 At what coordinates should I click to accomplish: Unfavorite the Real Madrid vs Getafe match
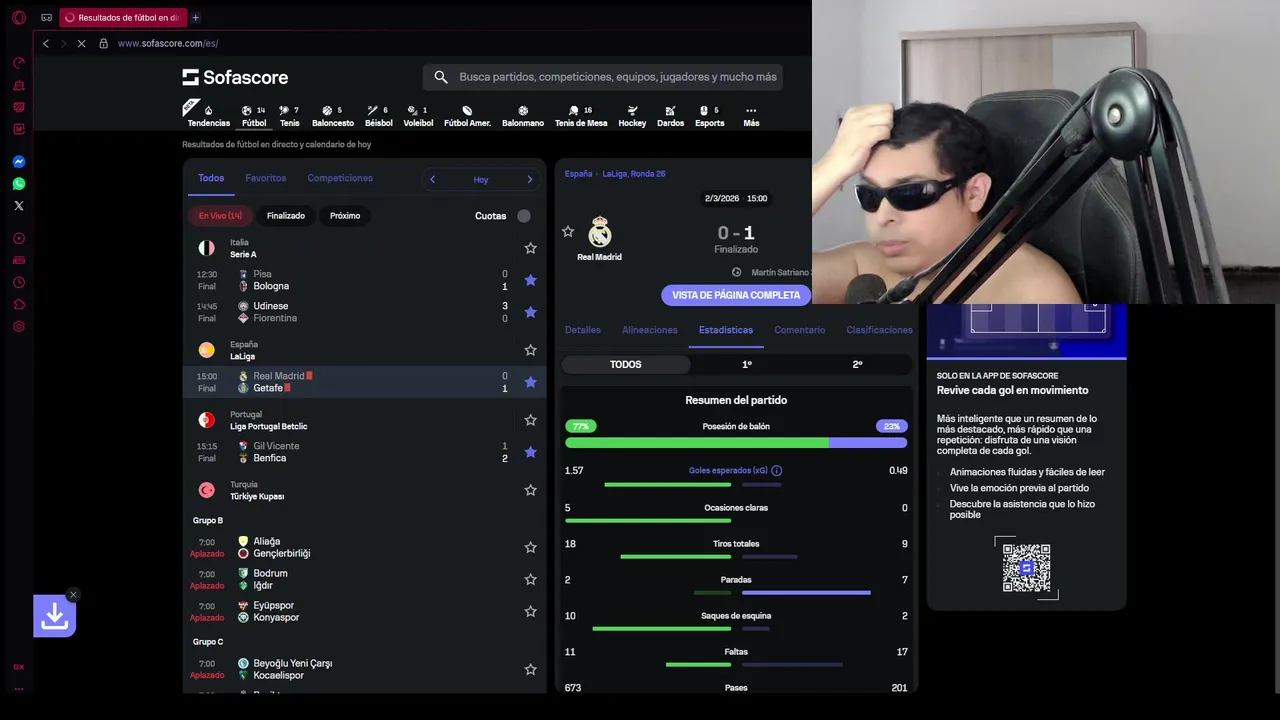point(531,382)
